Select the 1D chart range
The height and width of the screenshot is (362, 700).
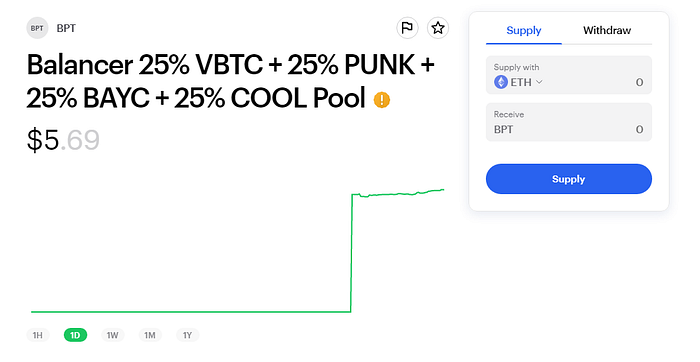[x=75, y=335]
